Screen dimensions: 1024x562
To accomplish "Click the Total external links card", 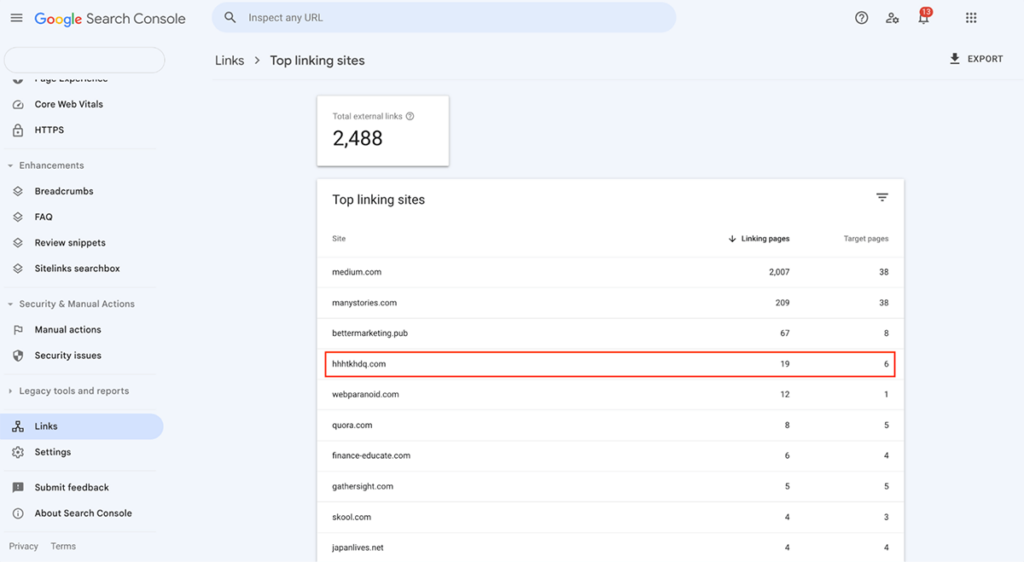I will click(x=383, y=131).
